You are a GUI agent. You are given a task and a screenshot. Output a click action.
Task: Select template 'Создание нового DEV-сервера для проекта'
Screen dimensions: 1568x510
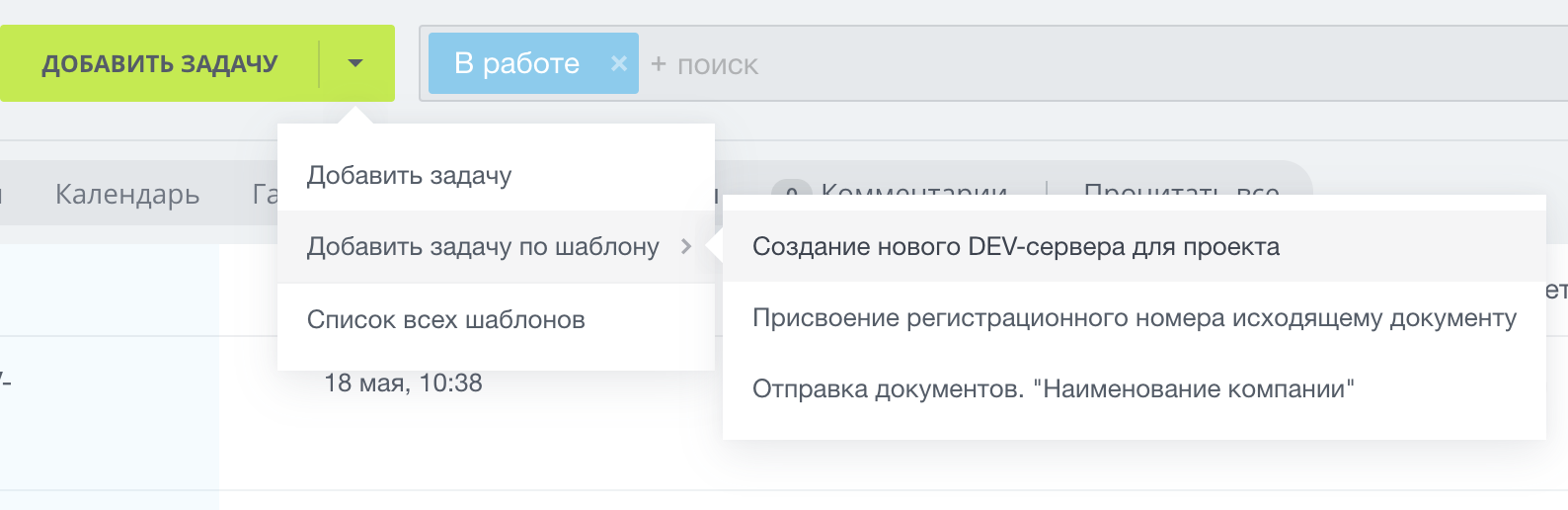(1016, 247)
